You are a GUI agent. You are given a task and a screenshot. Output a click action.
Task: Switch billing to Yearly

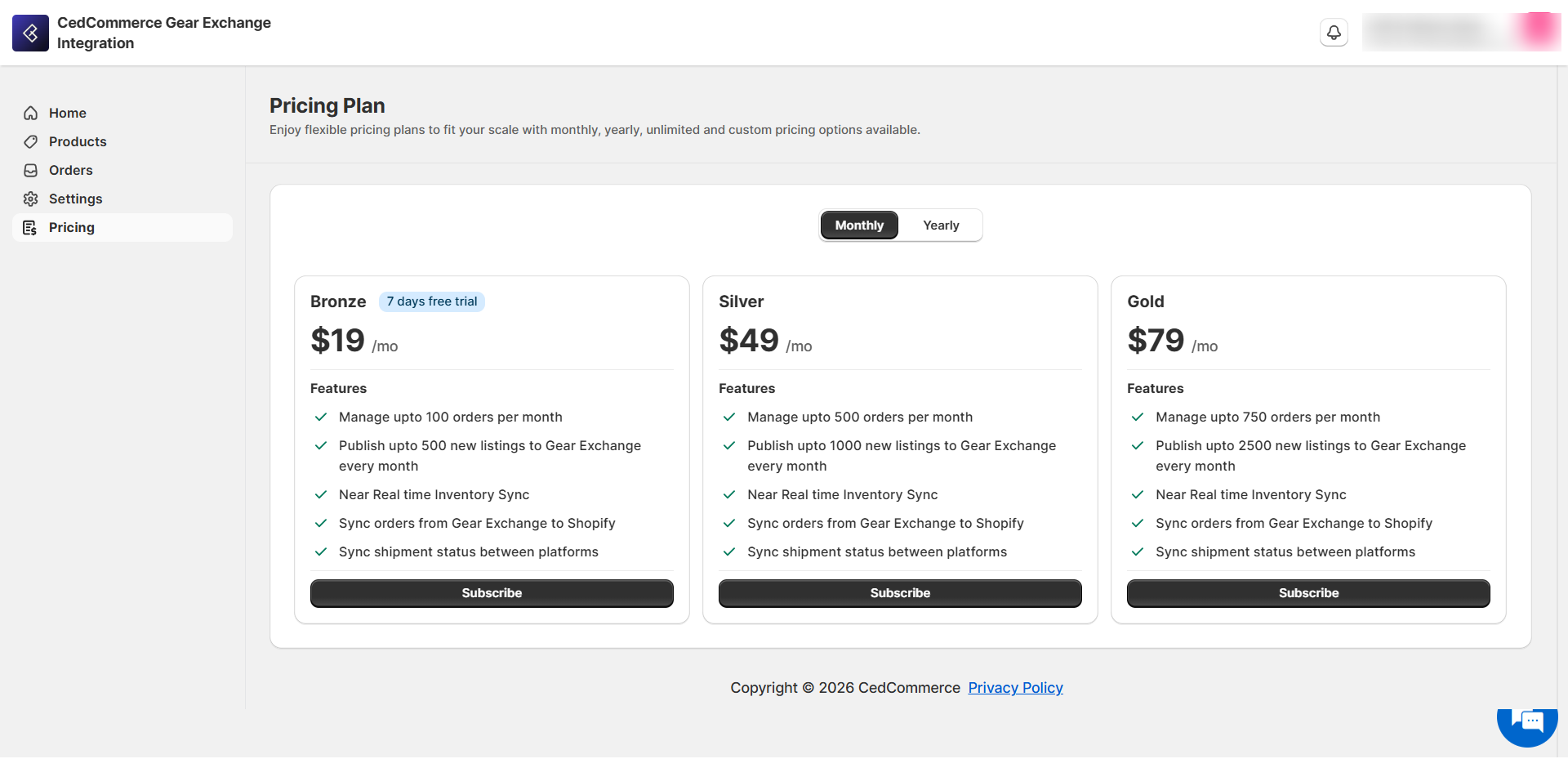click(x=941, y=225)
